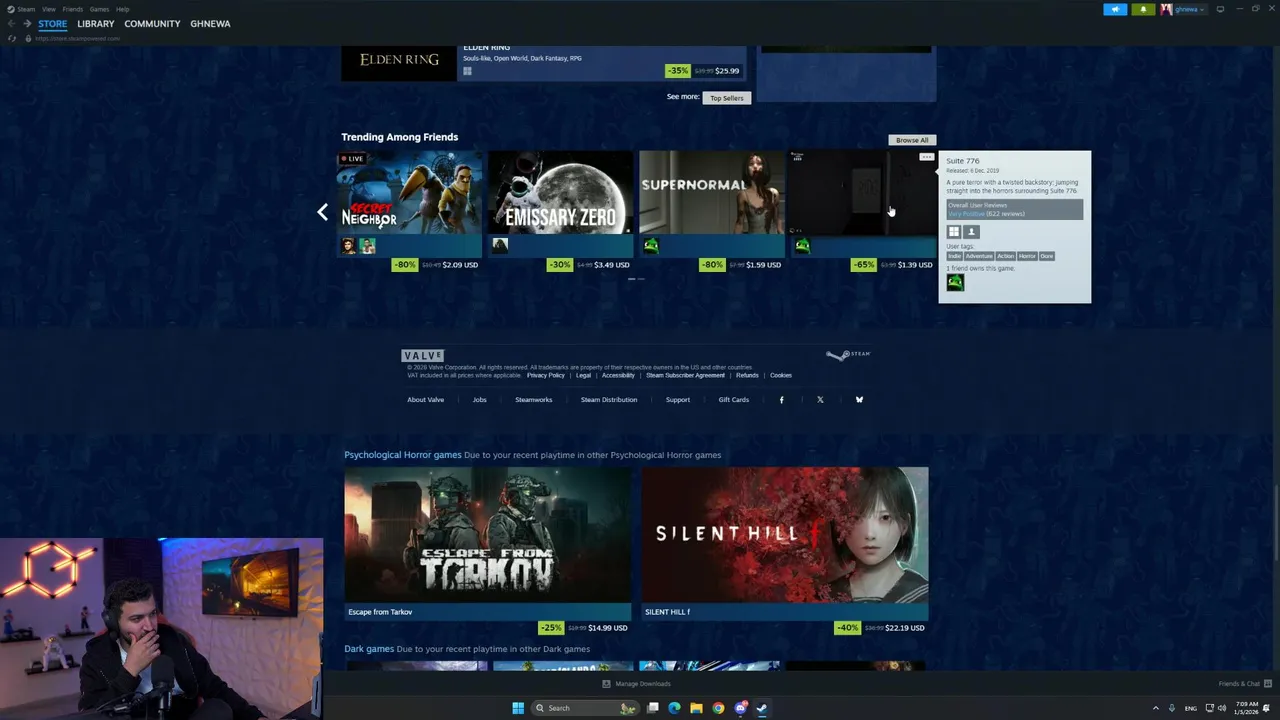Image resolution: width=1280 pixels, height=720 pixels.
Task: Reload the store page
Action: click(12, 38)
